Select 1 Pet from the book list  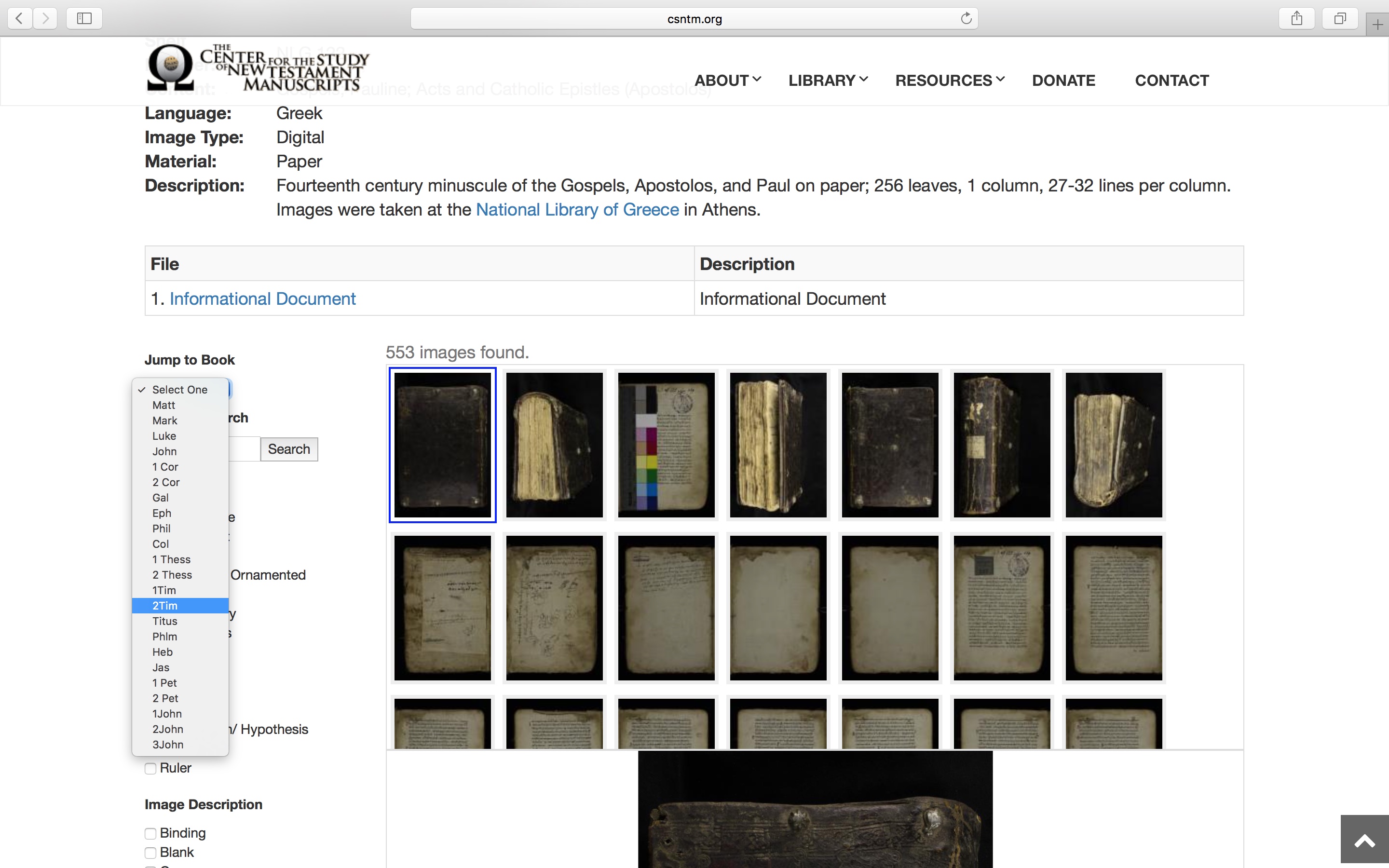pos(180,683)
